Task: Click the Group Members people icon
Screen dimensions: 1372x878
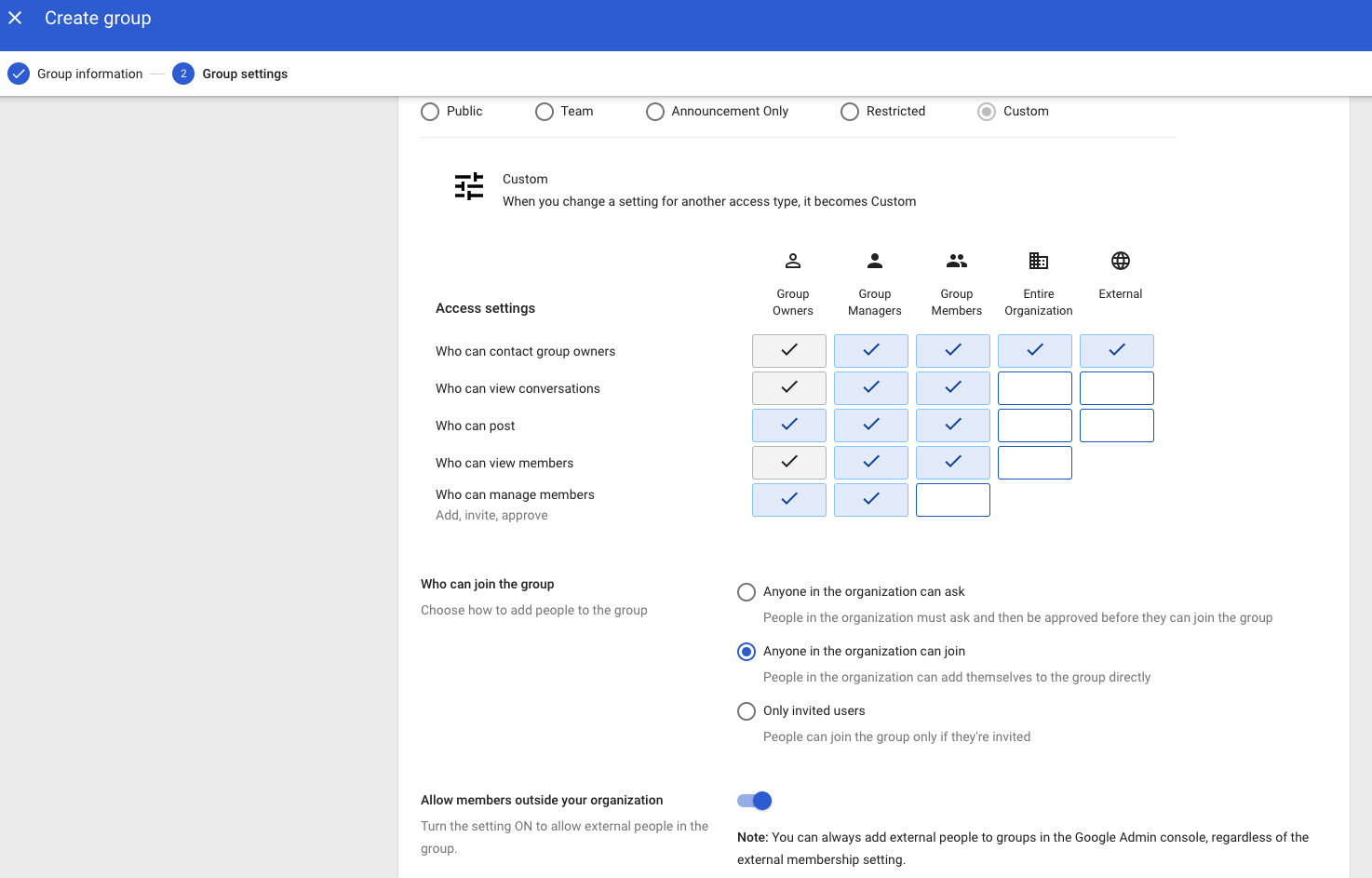Action: pos(956,261)
